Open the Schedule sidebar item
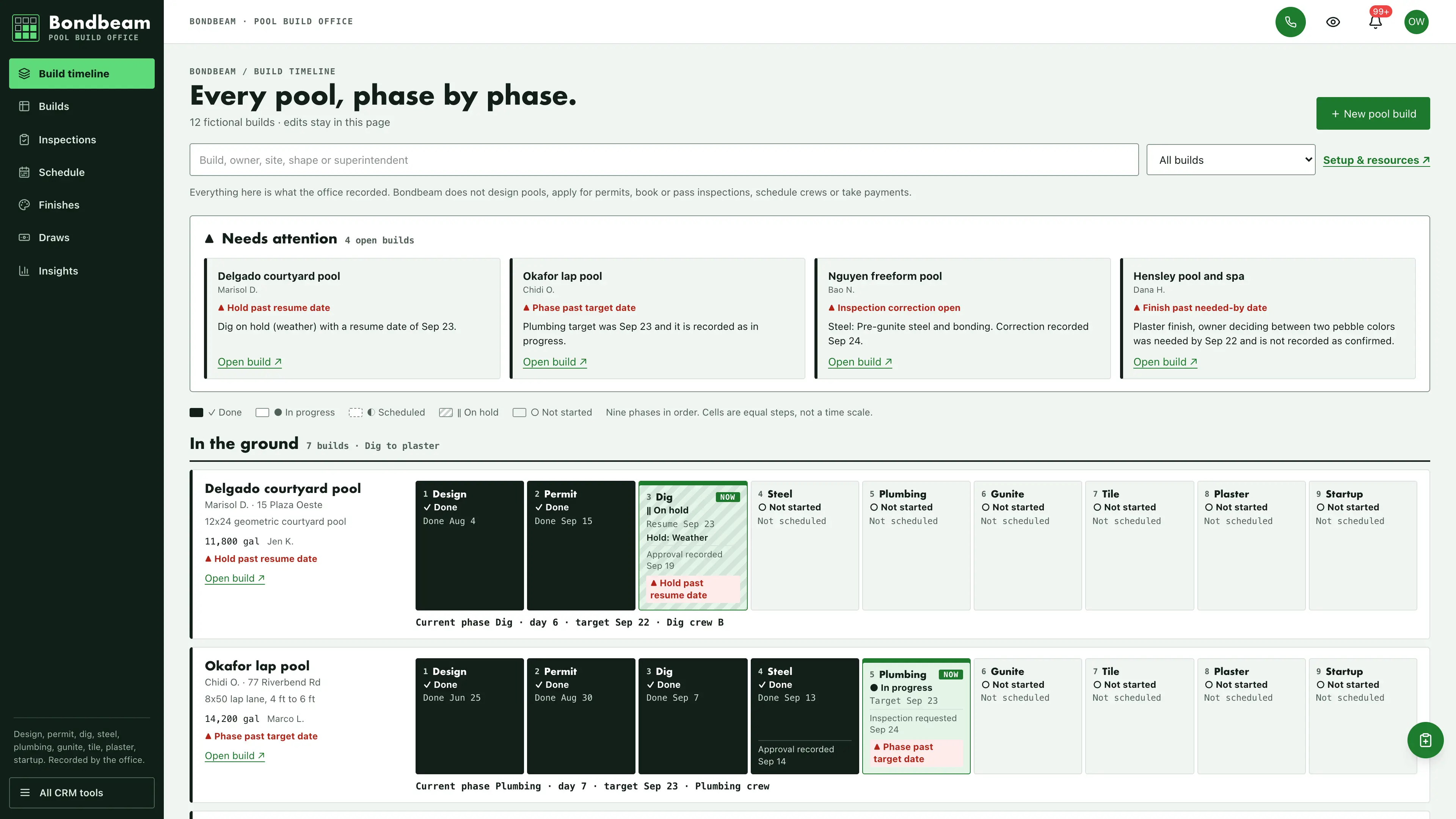The image size is (1456, 819). pyautogui.click(x=82, y=173)
